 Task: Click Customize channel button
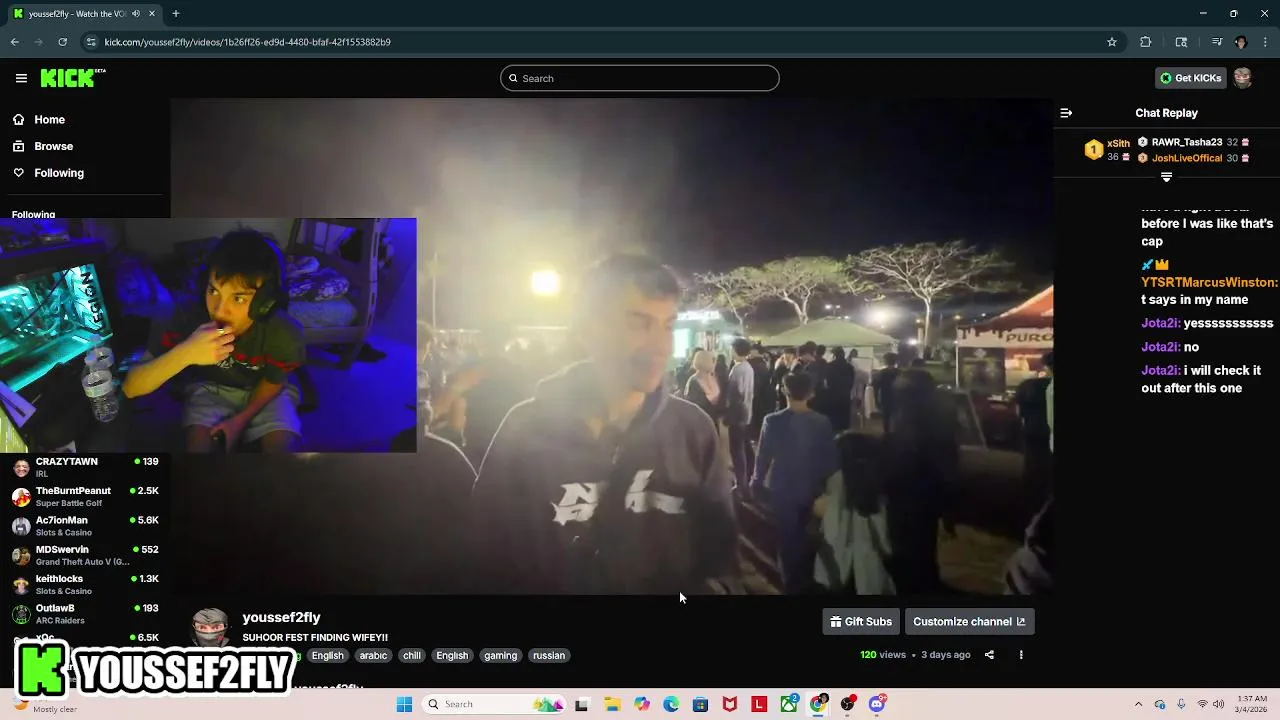point(969,622)
